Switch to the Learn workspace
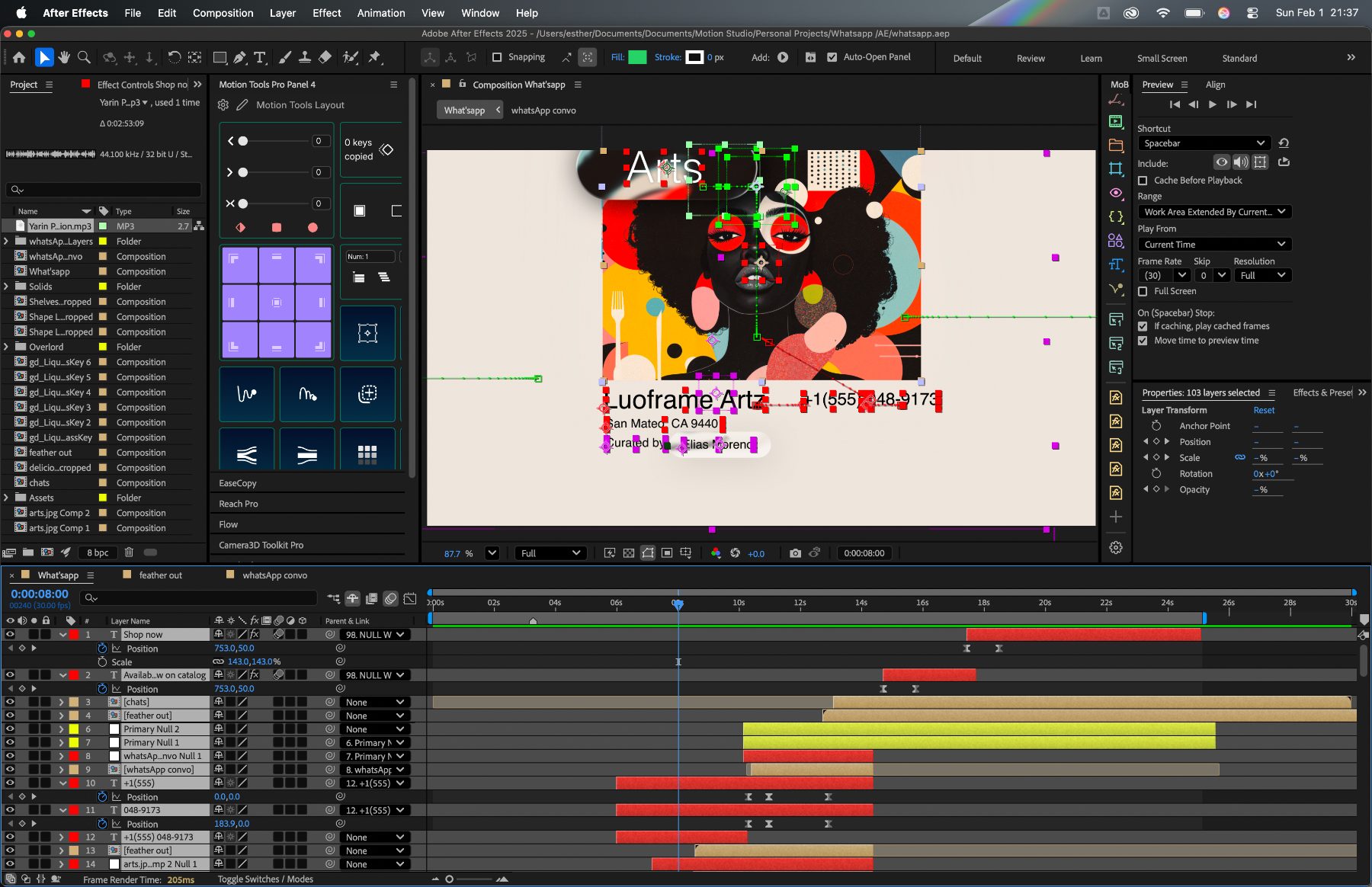 [1091, 58]
